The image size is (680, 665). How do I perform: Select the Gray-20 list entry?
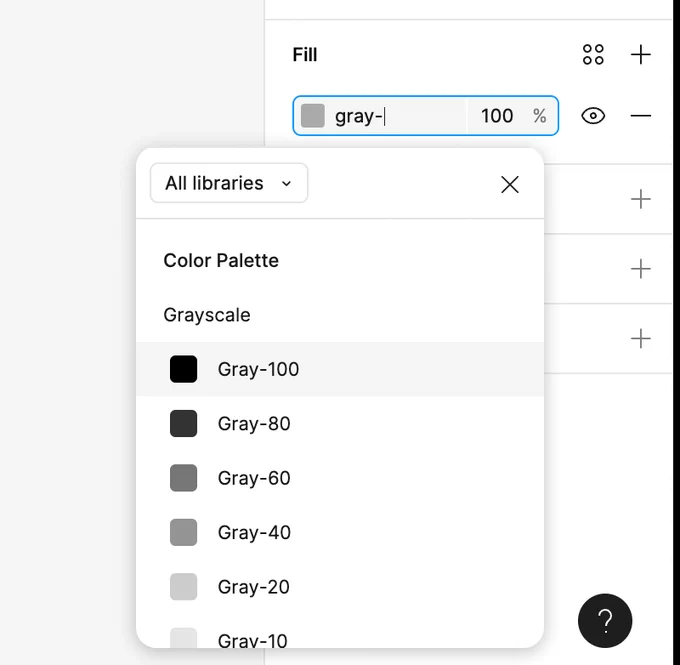[x=340, y=586]
